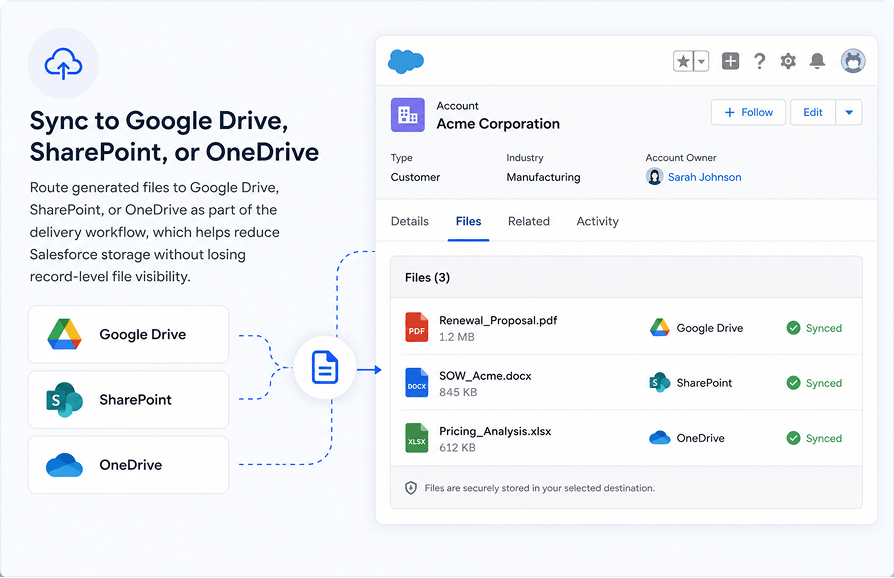The image size is (894, 578).
Task: Click the Follow button
Action: click(748, 112)
